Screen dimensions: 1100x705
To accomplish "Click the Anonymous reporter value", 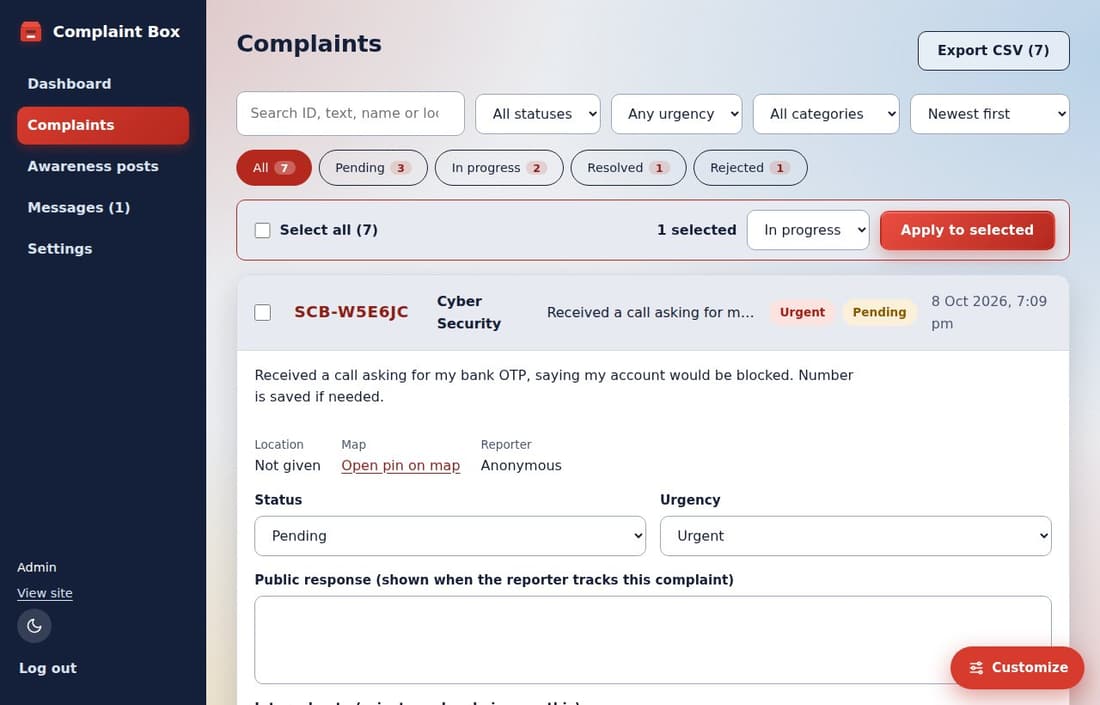I will (521, 466).
